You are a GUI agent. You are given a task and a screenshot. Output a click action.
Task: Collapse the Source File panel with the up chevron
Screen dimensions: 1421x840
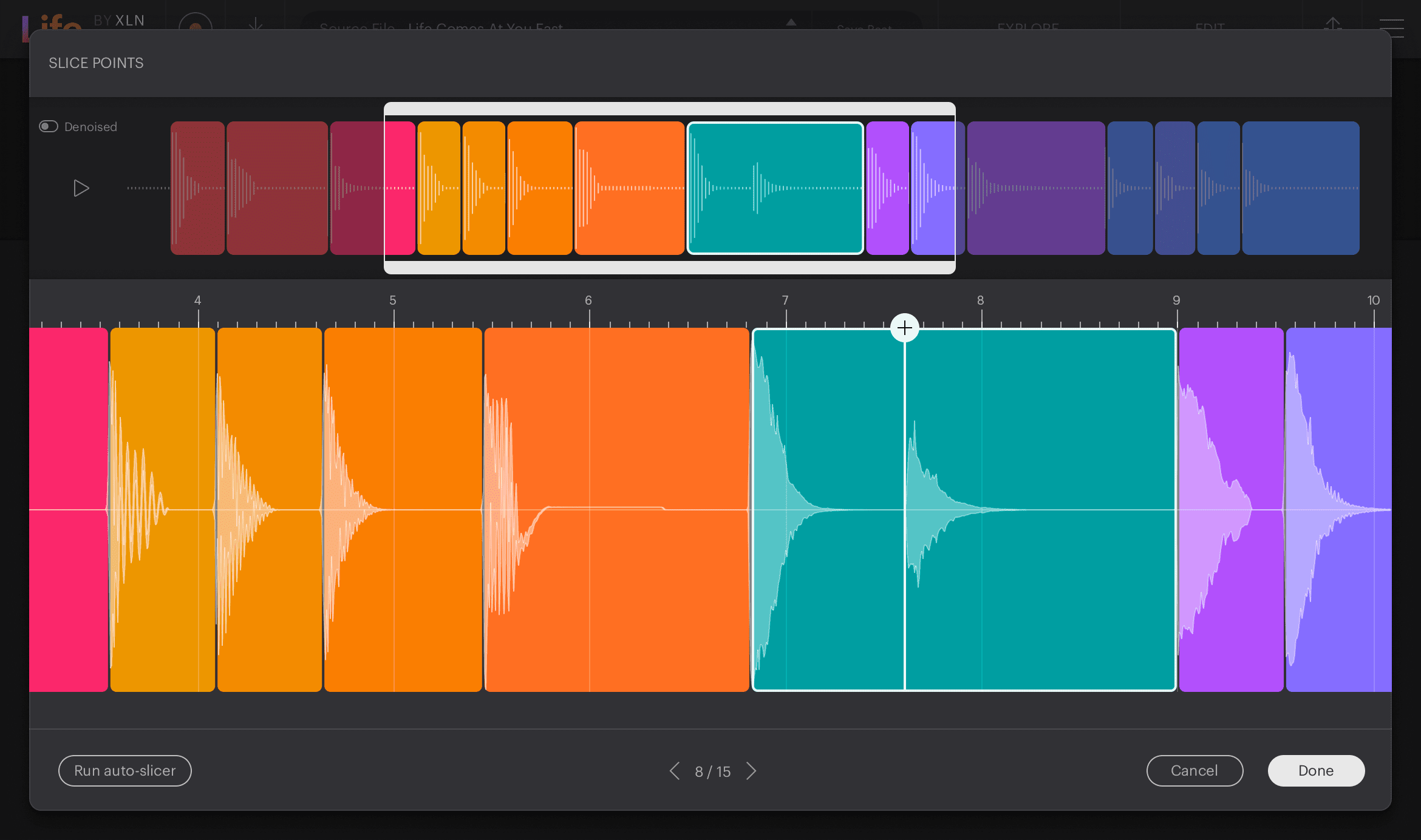tap(791, 23)
